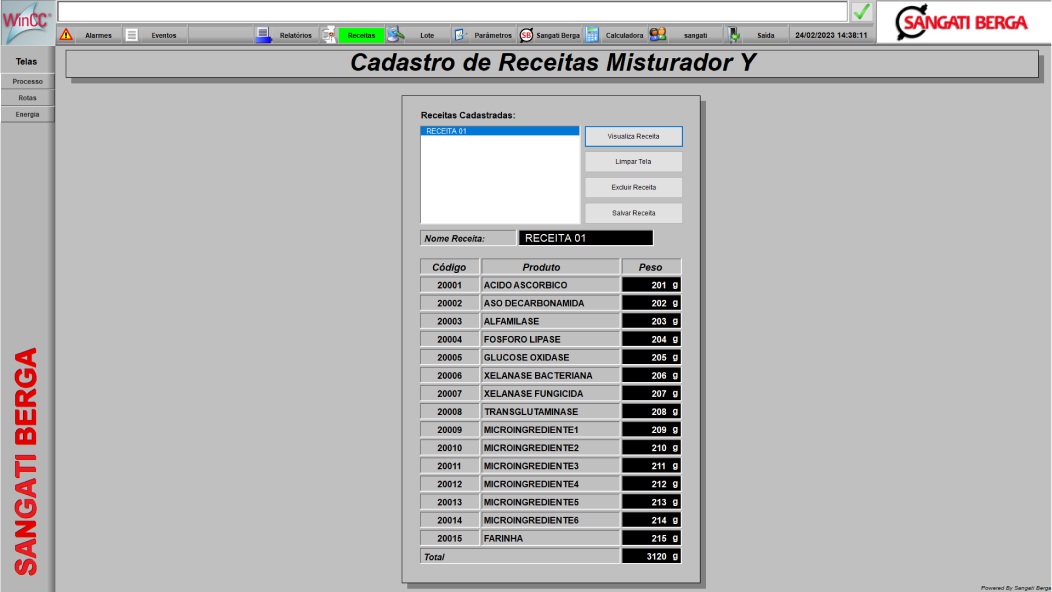1052x592 pixels.
Task: Click the Excluir Receita button
Action: (633, 187)
